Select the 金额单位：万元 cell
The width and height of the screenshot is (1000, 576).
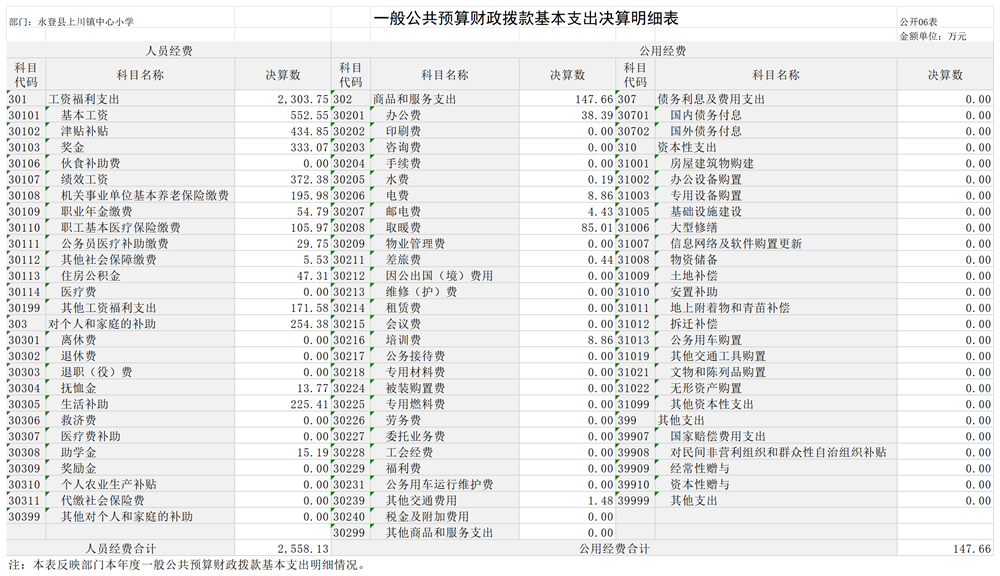932,36
